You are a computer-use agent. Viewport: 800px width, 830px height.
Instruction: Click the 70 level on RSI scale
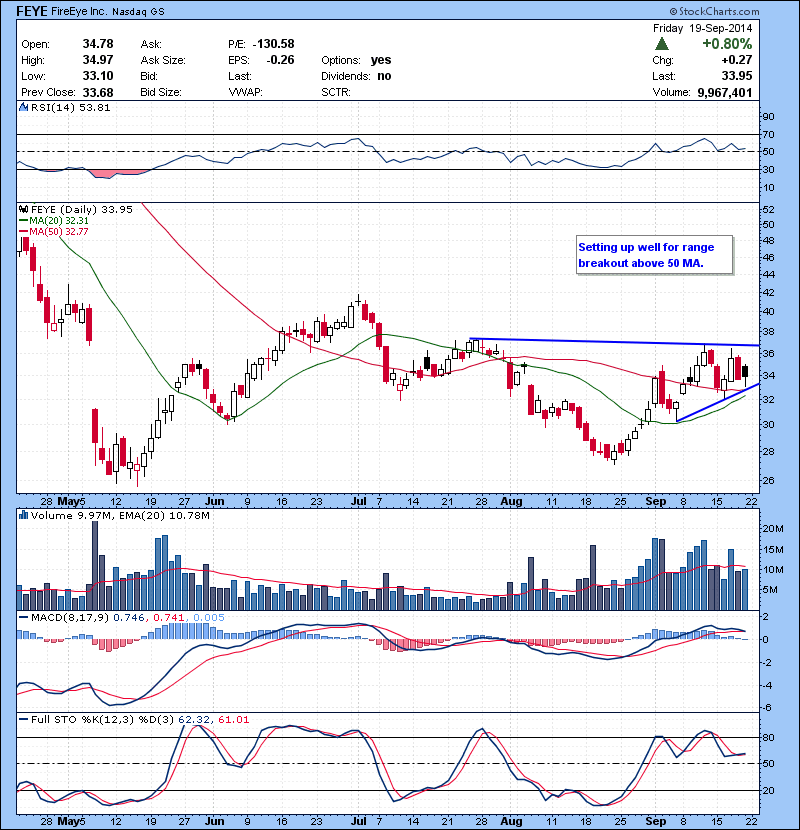768,134
